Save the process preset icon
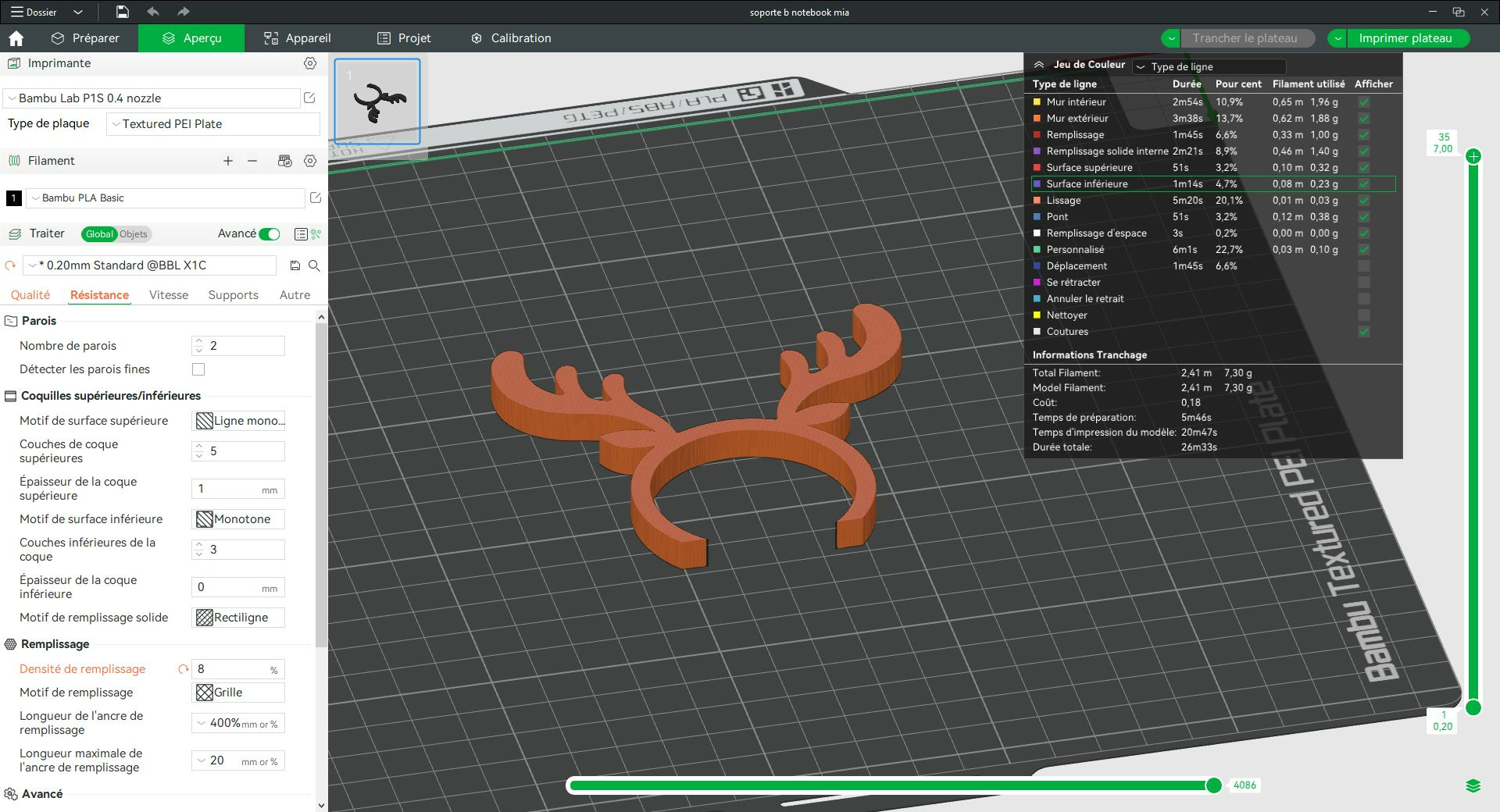Viewport: 1500px width, 812px height. tap(295, 265)
